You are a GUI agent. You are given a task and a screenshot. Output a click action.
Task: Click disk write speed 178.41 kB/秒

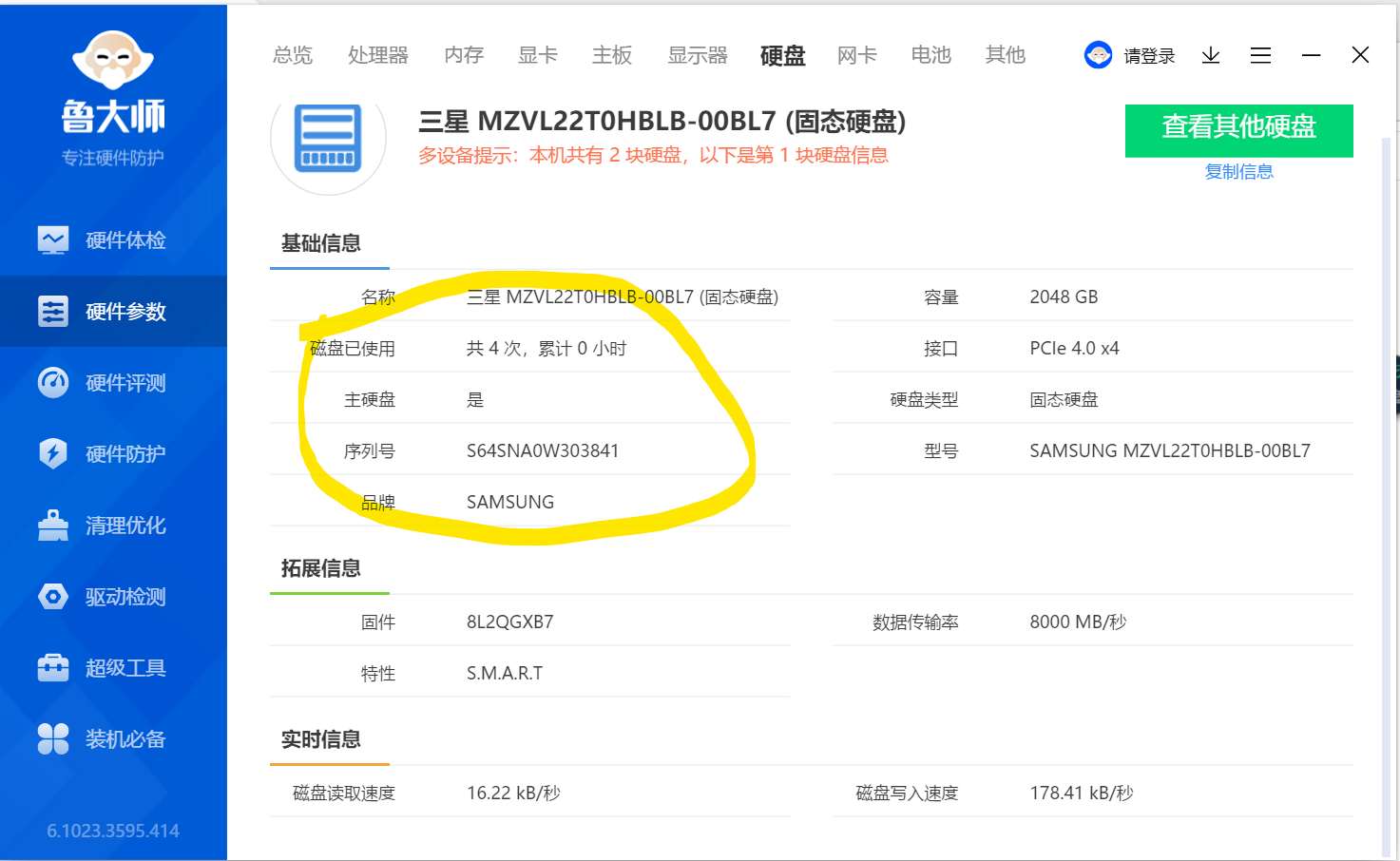point(1082,793)
